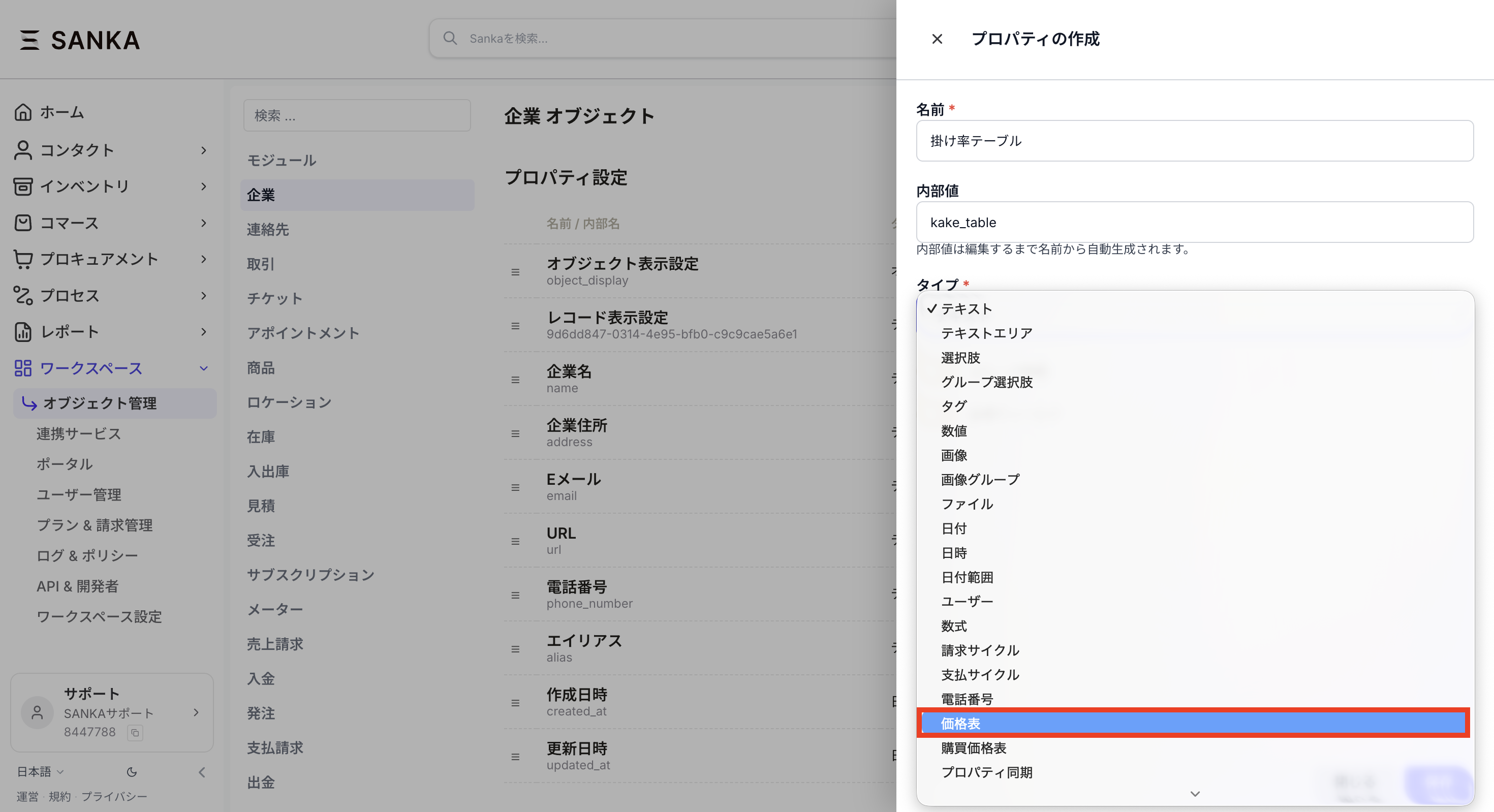Click the Commerce bag icon

[23, 223]
